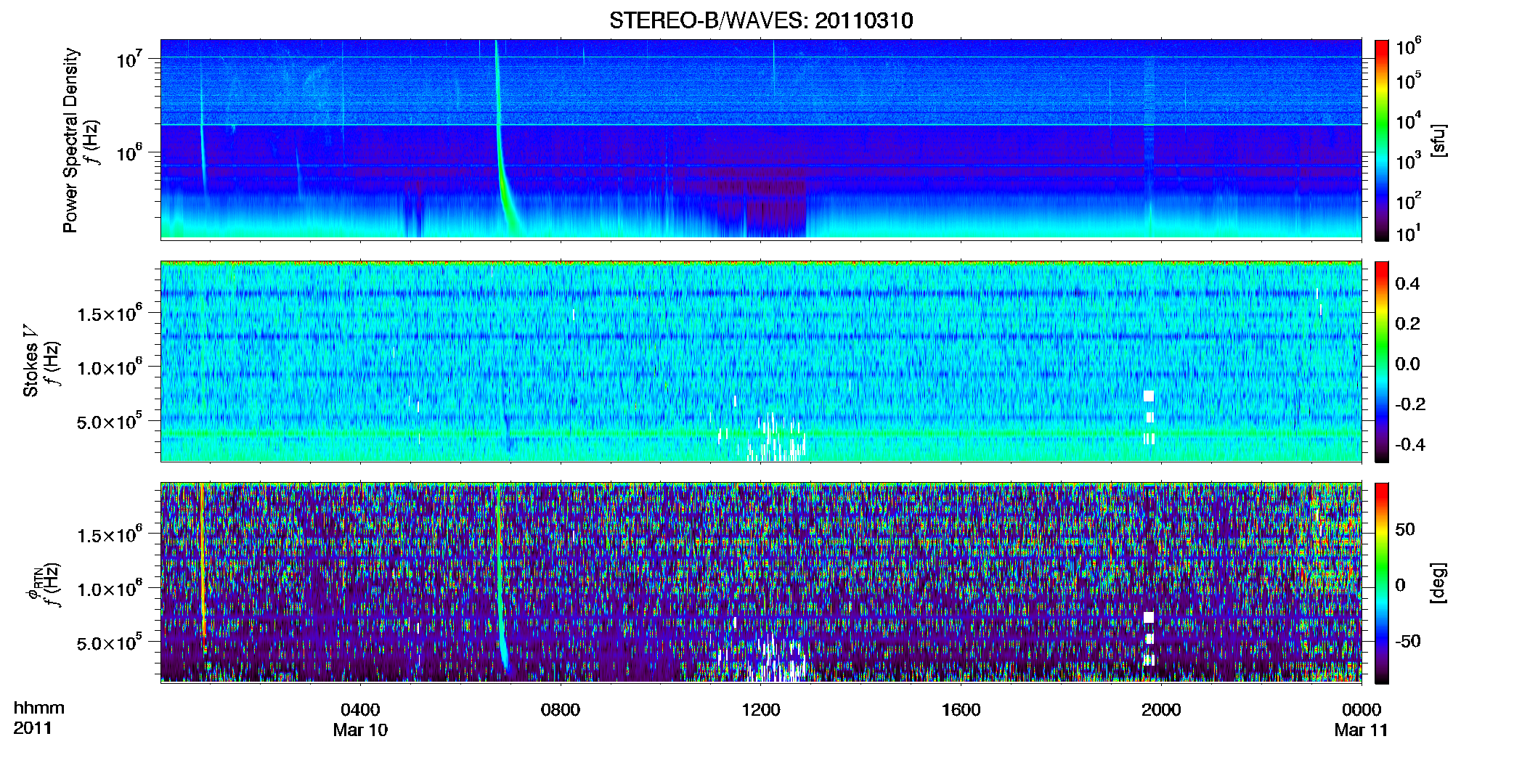Image resolution: width=1522 pixels, height=784 pixels.
Task: Click the 2011 year label below hhmm
Action: click(x=33, y=728)
